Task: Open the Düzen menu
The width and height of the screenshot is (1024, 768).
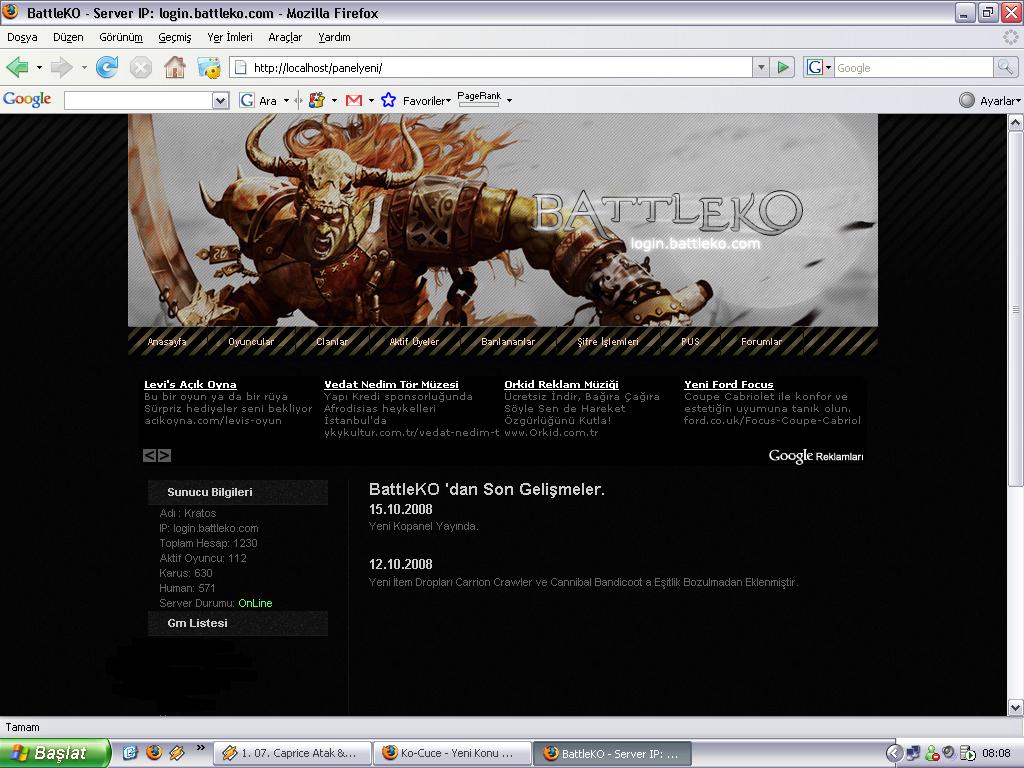Action: coord(68,37)
